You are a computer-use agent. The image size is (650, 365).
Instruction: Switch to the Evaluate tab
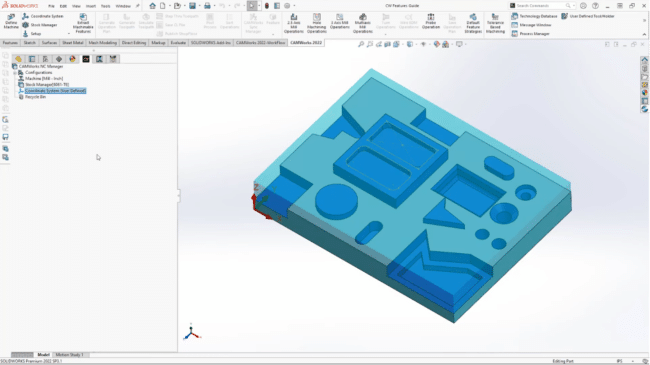(x=178, y=43)
